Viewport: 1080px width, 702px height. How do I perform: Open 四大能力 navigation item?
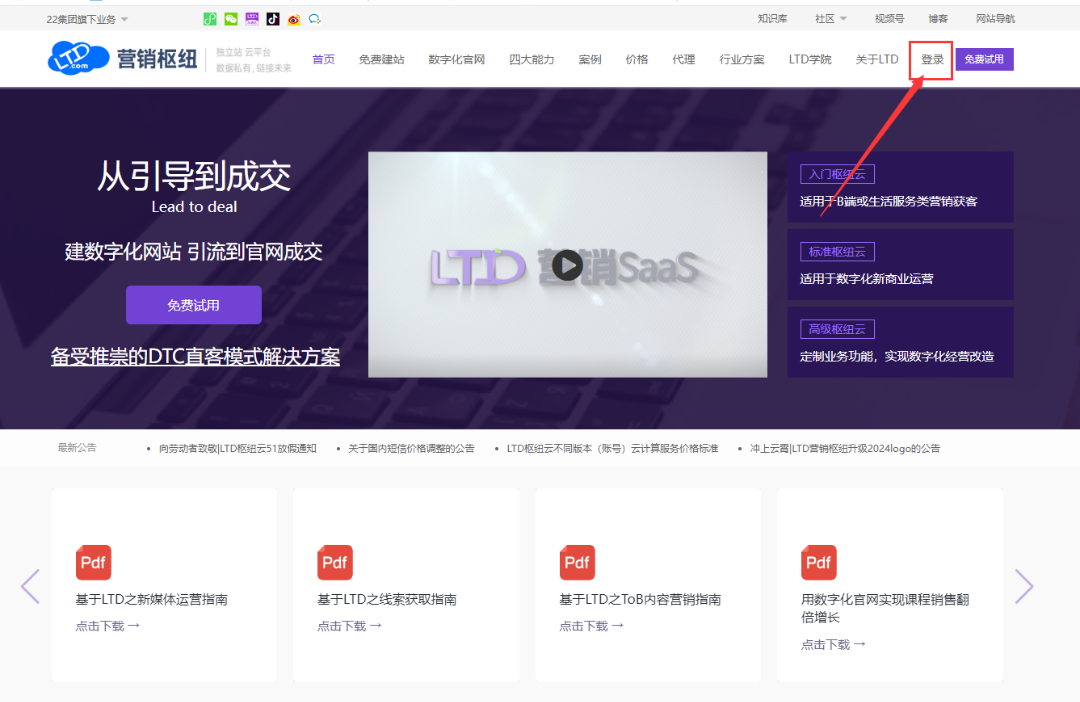pos(532,59)
